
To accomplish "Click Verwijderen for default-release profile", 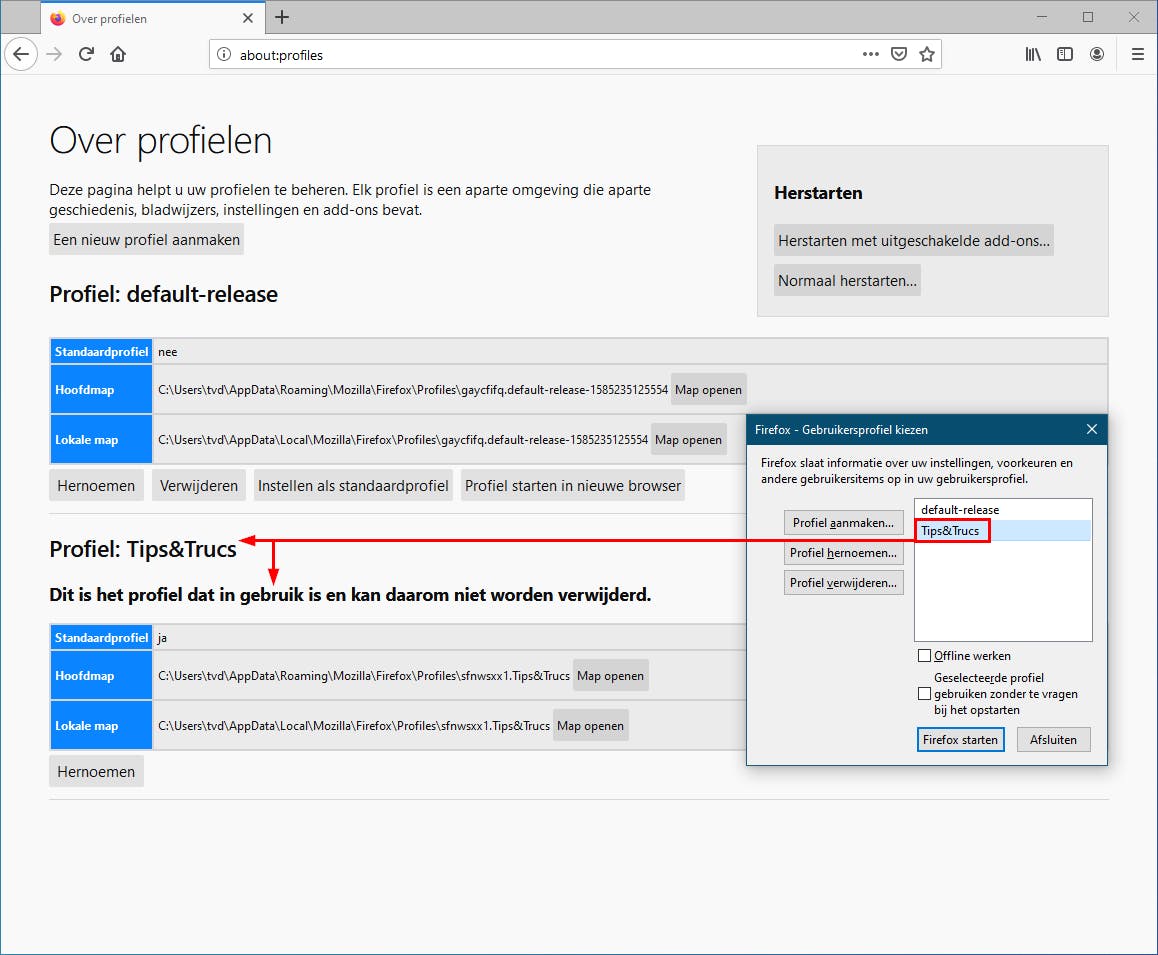I will pos(199,486).
